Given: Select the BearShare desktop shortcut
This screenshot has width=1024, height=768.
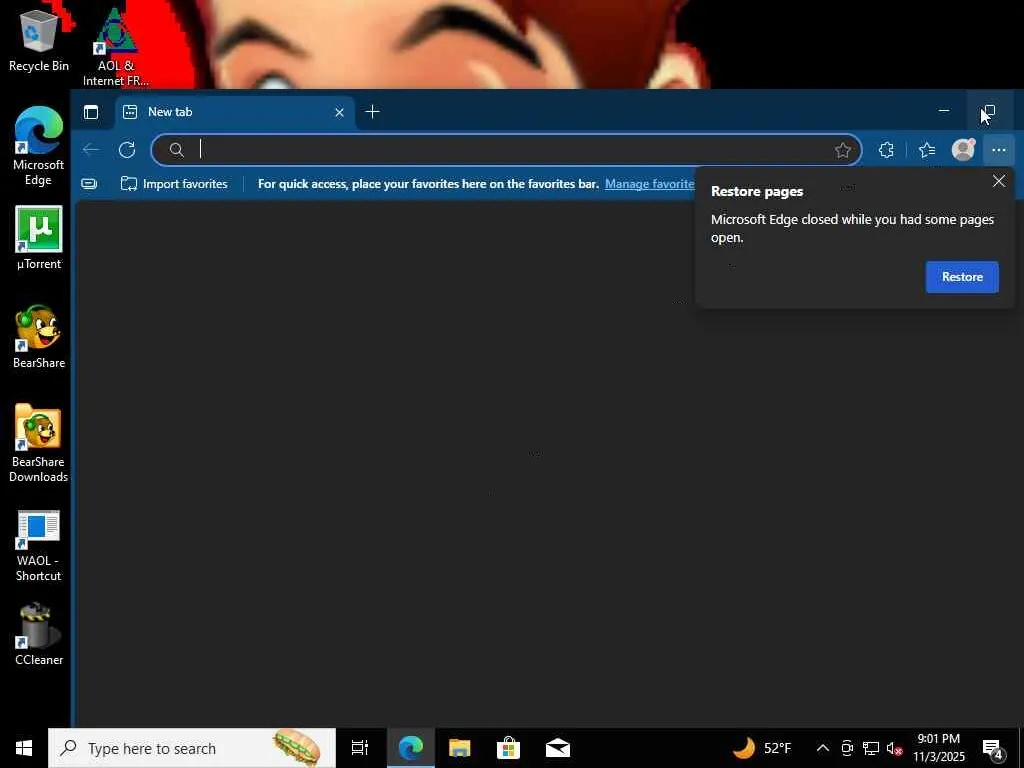Looking at the screenshot, I should click(39, 337).
